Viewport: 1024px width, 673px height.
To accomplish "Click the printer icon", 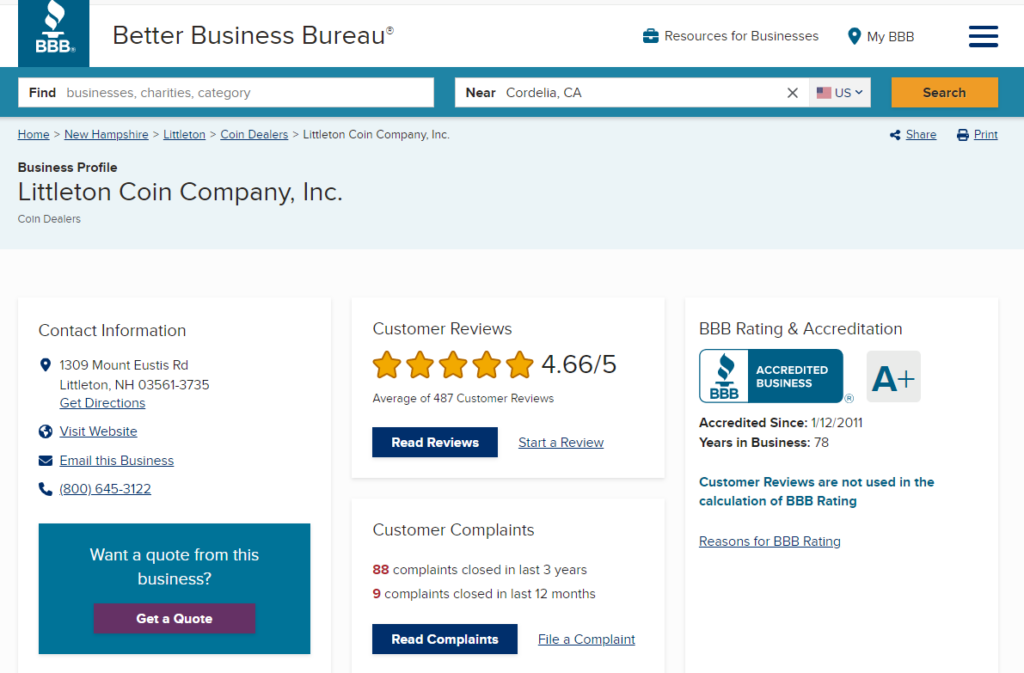I will coord(963,135).
